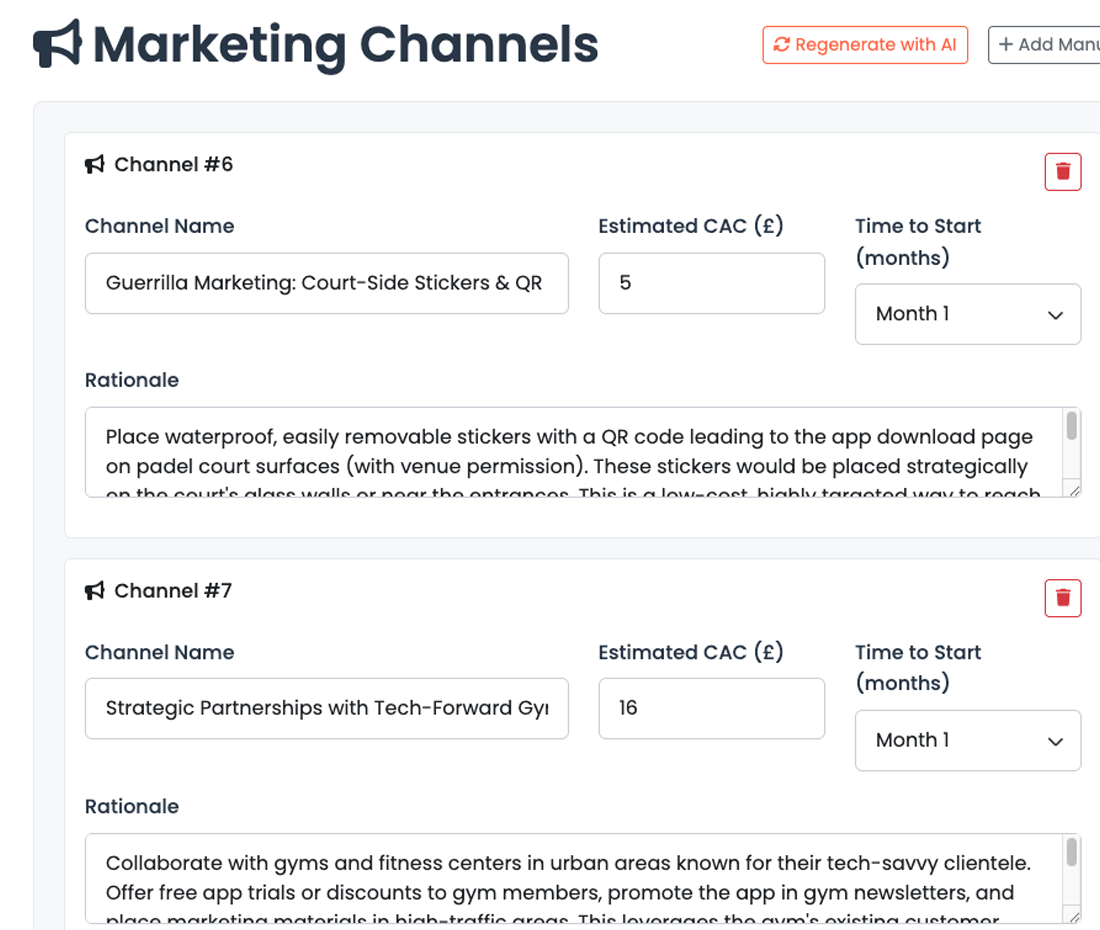Open the Time to Start dropdown for Channel #7

pos(967,740)
